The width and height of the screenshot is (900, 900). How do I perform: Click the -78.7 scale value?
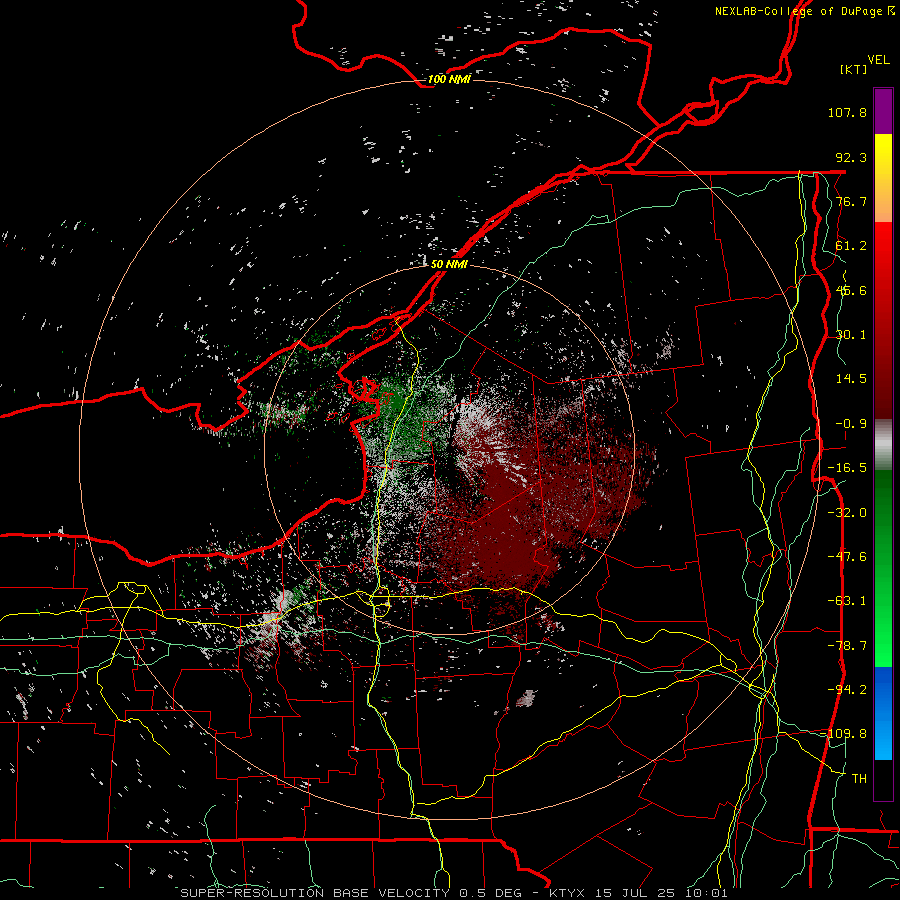[847, 646]
